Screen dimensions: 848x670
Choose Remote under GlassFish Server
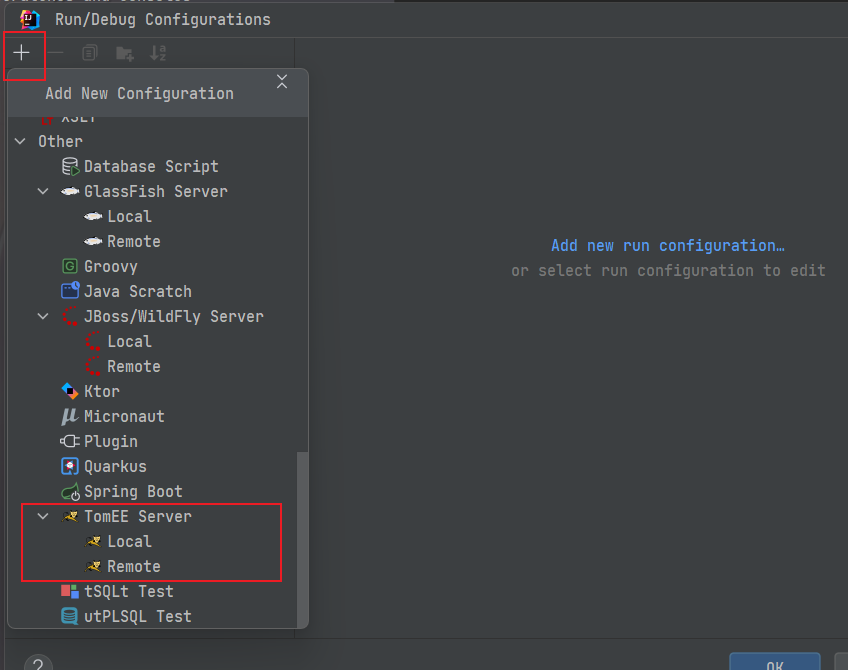click(x=134, y=241)
